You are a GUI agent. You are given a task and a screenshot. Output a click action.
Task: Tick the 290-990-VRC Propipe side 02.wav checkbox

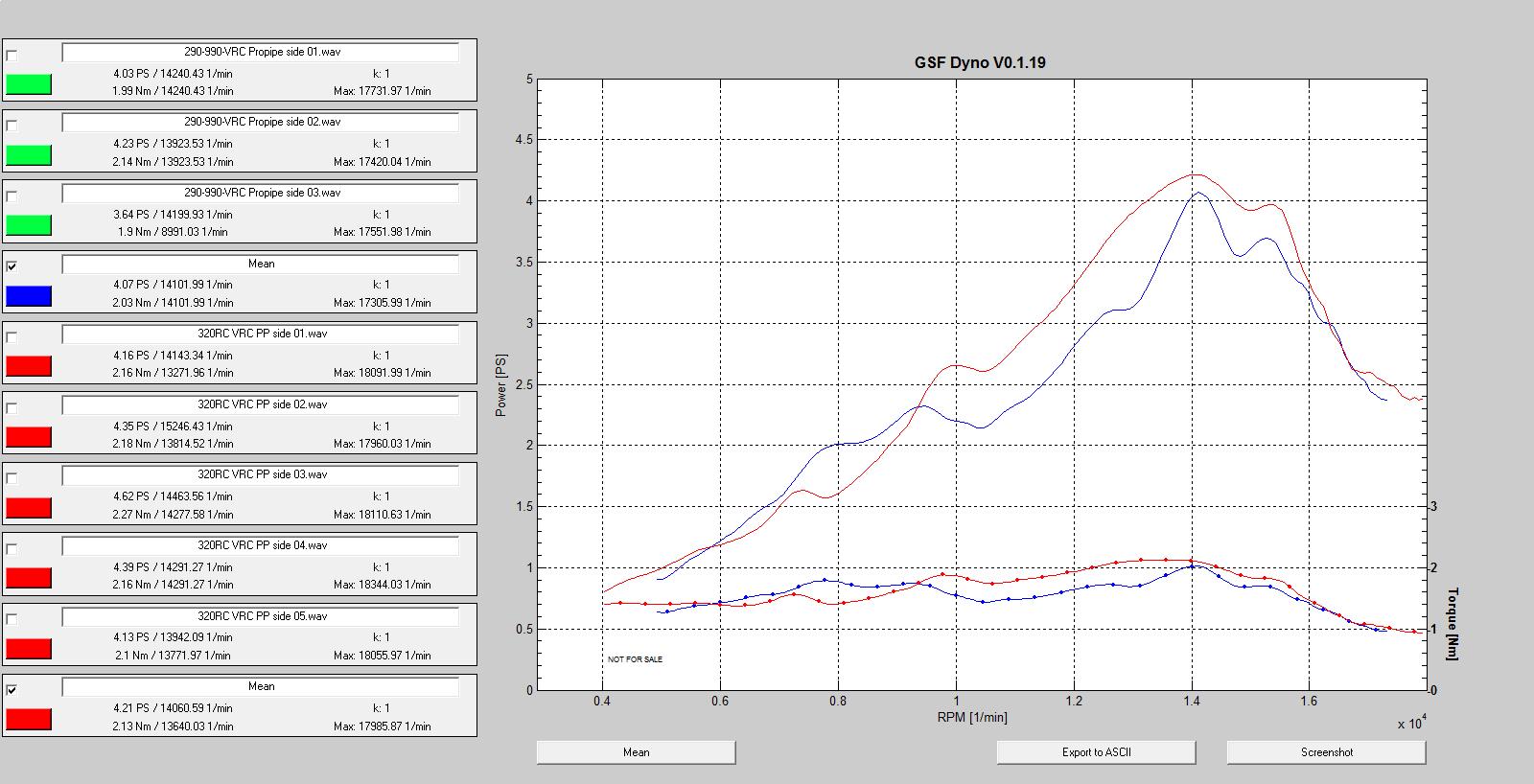[x=12, y=126]
